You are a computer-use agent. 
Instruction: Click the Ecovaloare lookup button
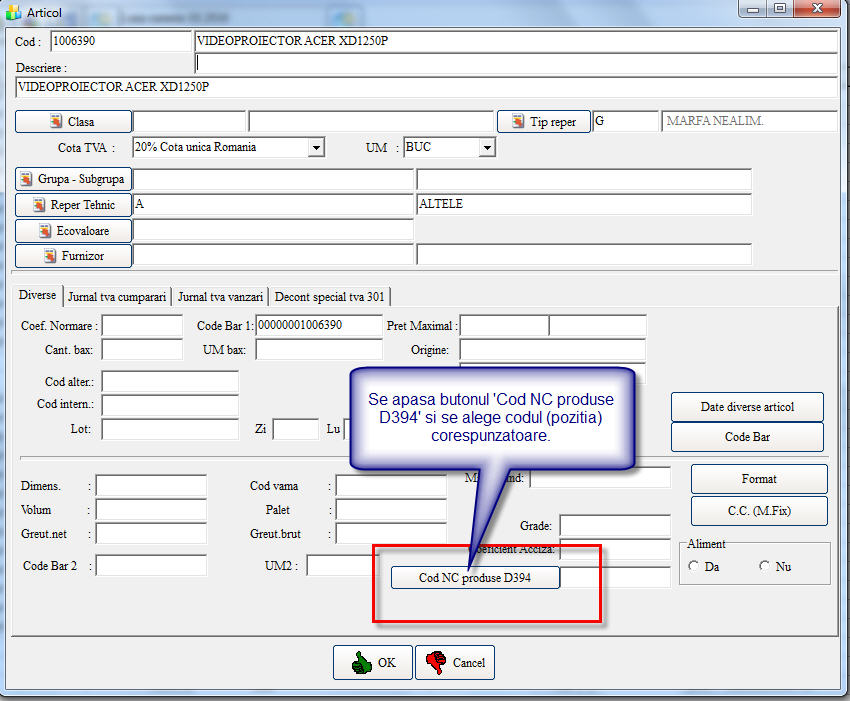point(73,230)
